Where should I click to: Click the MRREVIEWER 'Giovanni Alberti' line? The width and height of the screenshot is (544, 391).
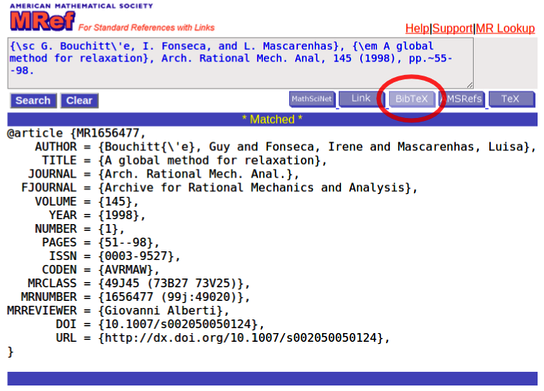[x=118, y=311]
